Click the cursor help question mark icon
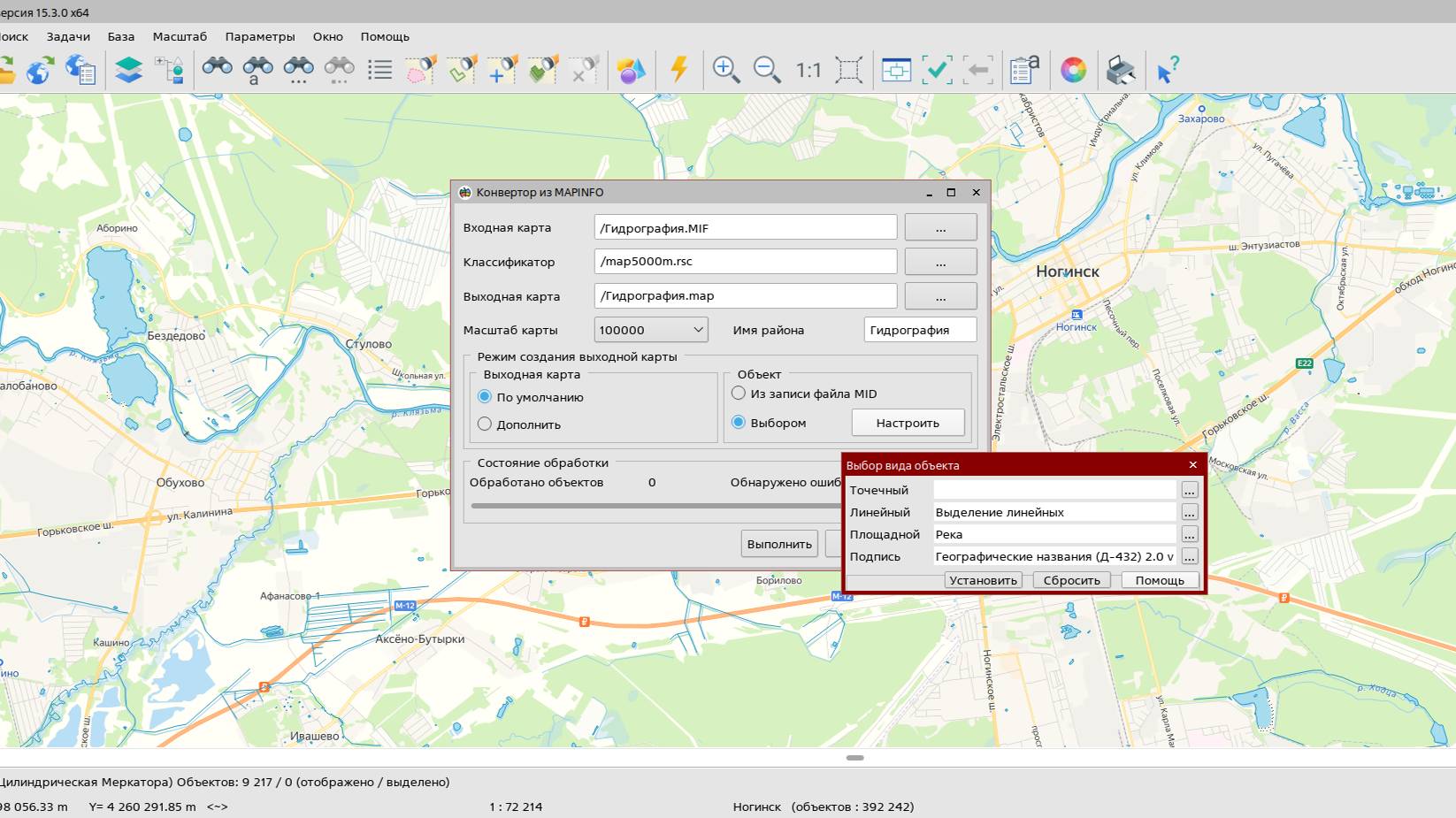Screen dimensions: 1456x818 (x=1168, y=70)
